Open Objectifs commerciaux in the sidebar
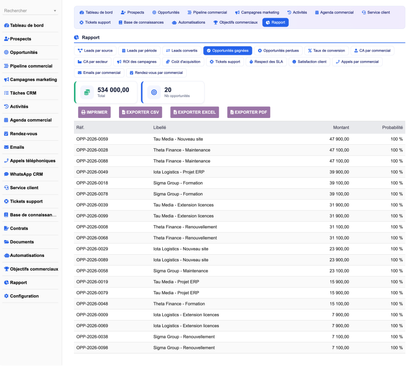Image resolution: width=416 pixels, height=371 pixels. point(31,269)
